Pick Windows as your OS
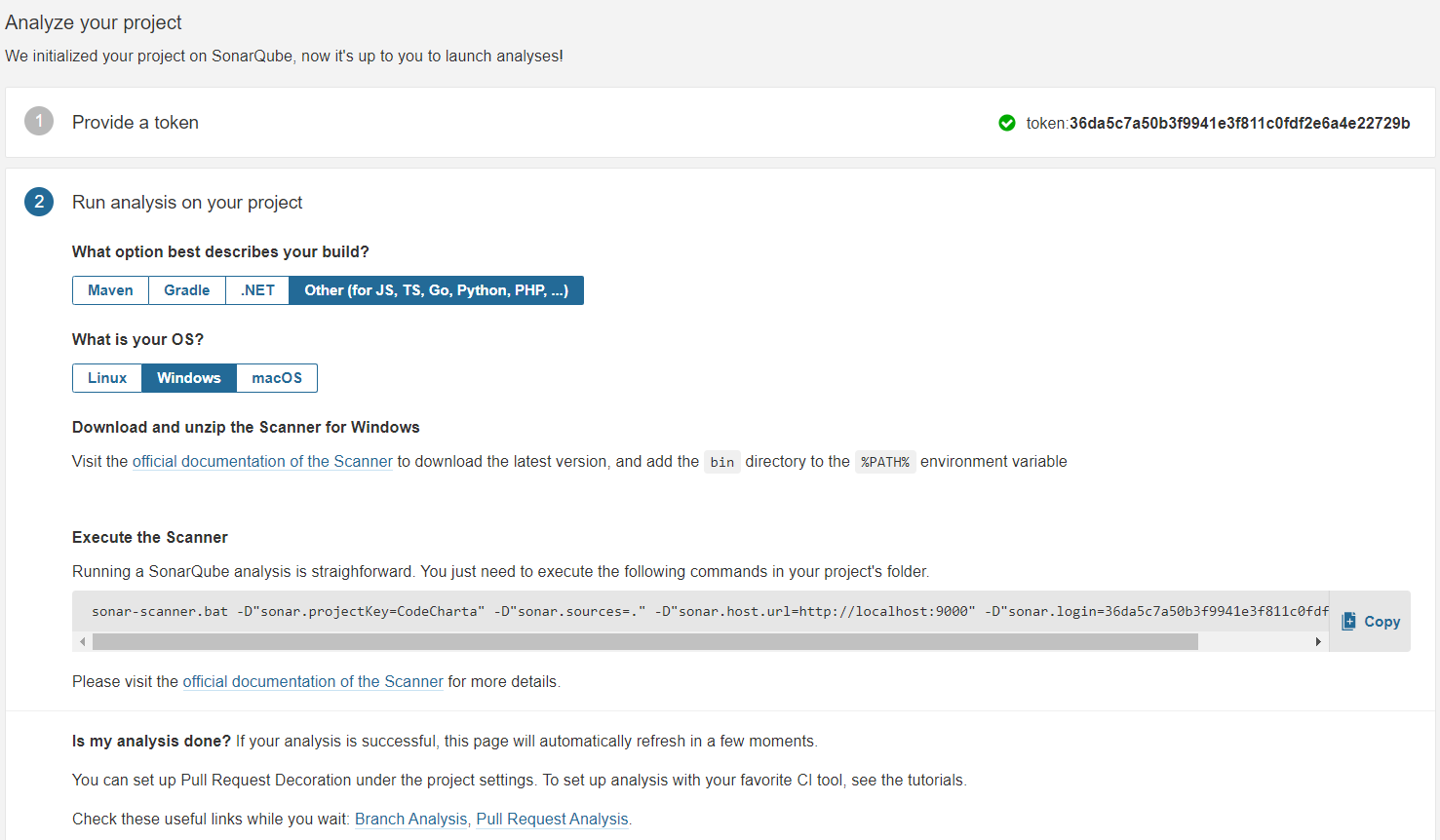 click(189, 378)
